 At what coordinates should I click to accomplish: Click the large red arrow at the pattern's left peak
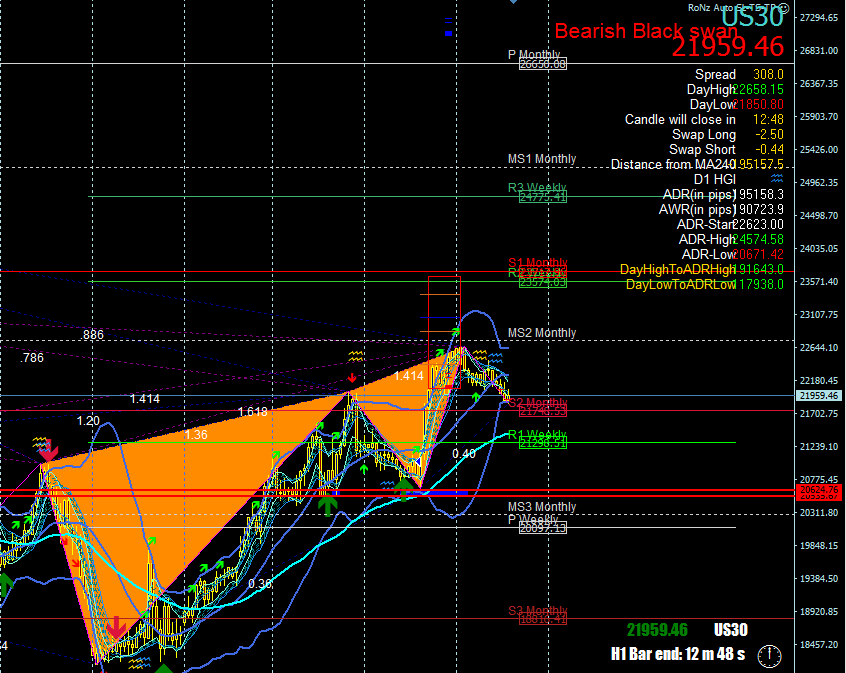(x=48, y=452)
